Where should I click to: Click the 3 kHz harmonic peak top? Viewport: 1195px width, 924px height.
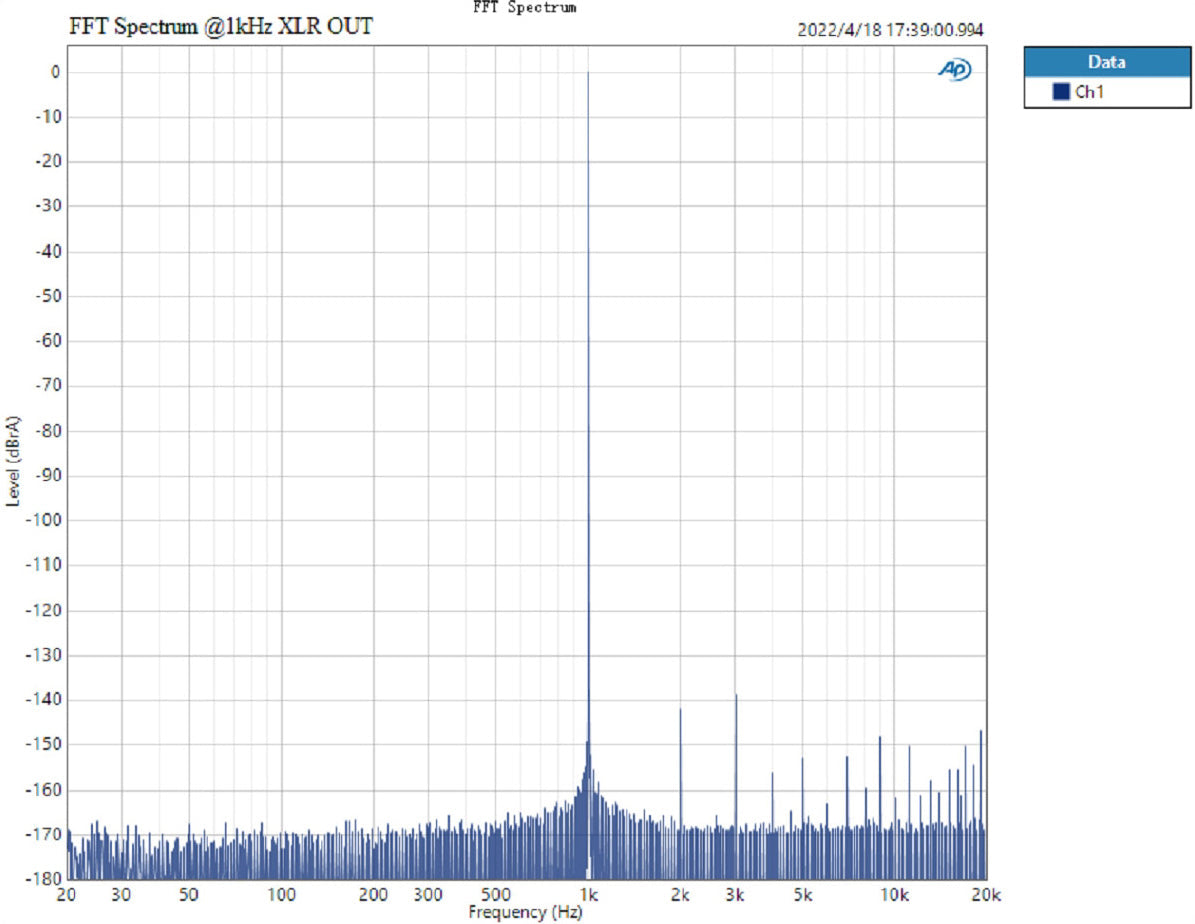coord(735,694)
